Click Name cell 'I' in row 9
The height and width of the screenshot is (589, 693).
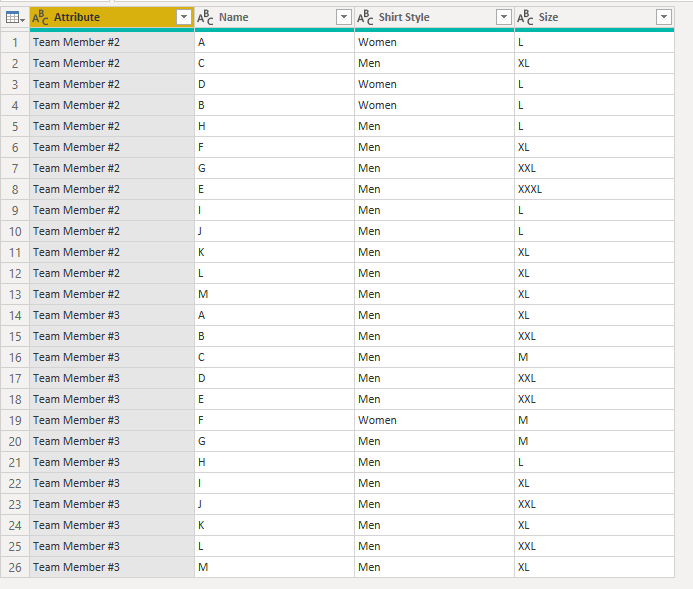click(274, 210)
